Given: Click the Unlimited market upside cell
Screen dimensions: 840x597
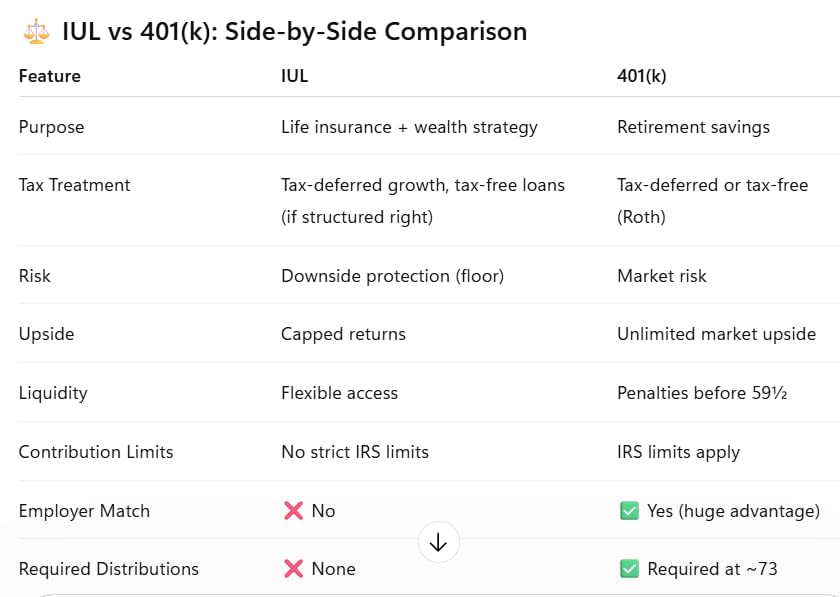Looking at the screenshot, I should point(716,334).
